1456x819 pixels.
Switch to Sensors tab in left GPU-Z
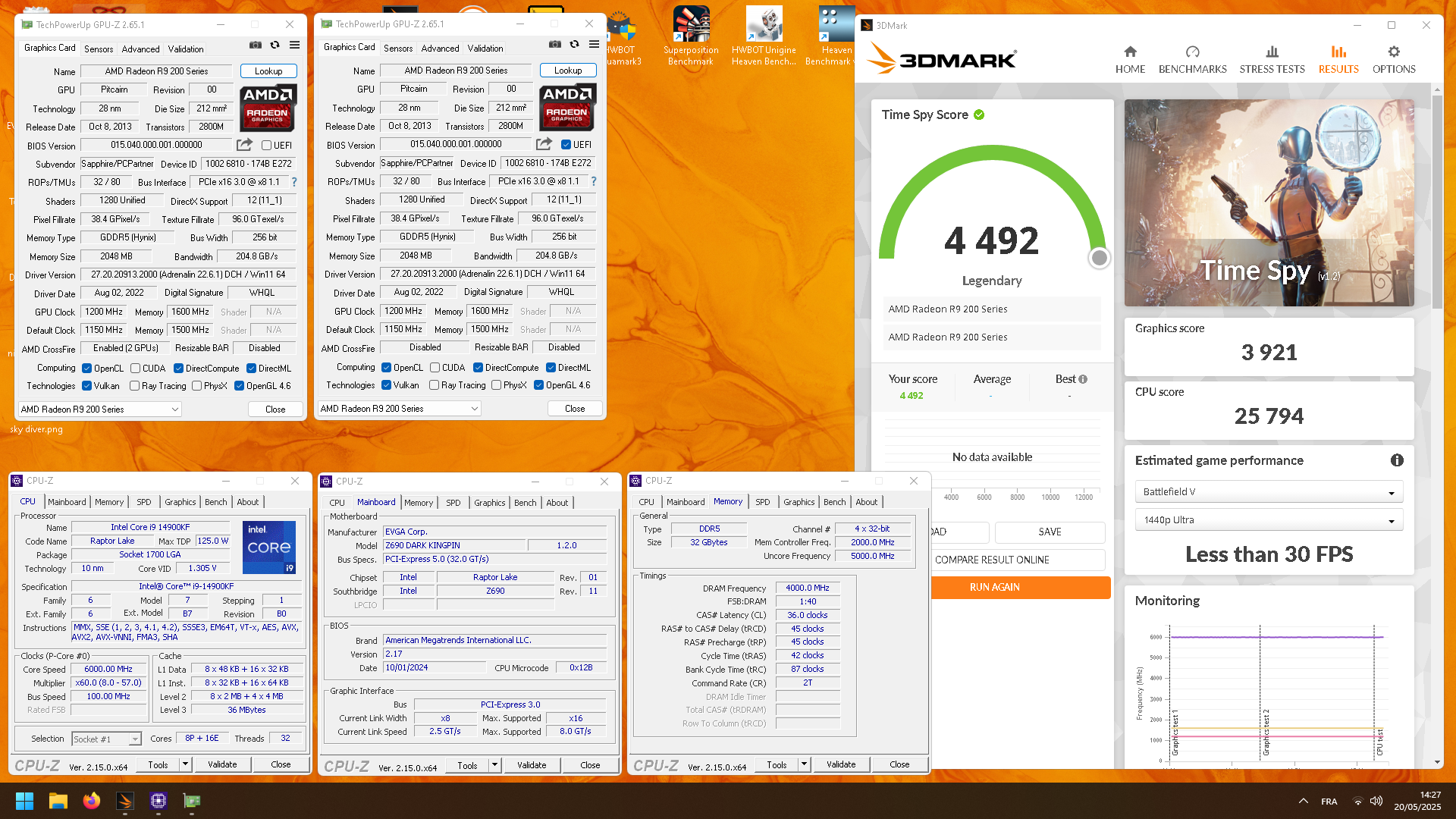99,49
